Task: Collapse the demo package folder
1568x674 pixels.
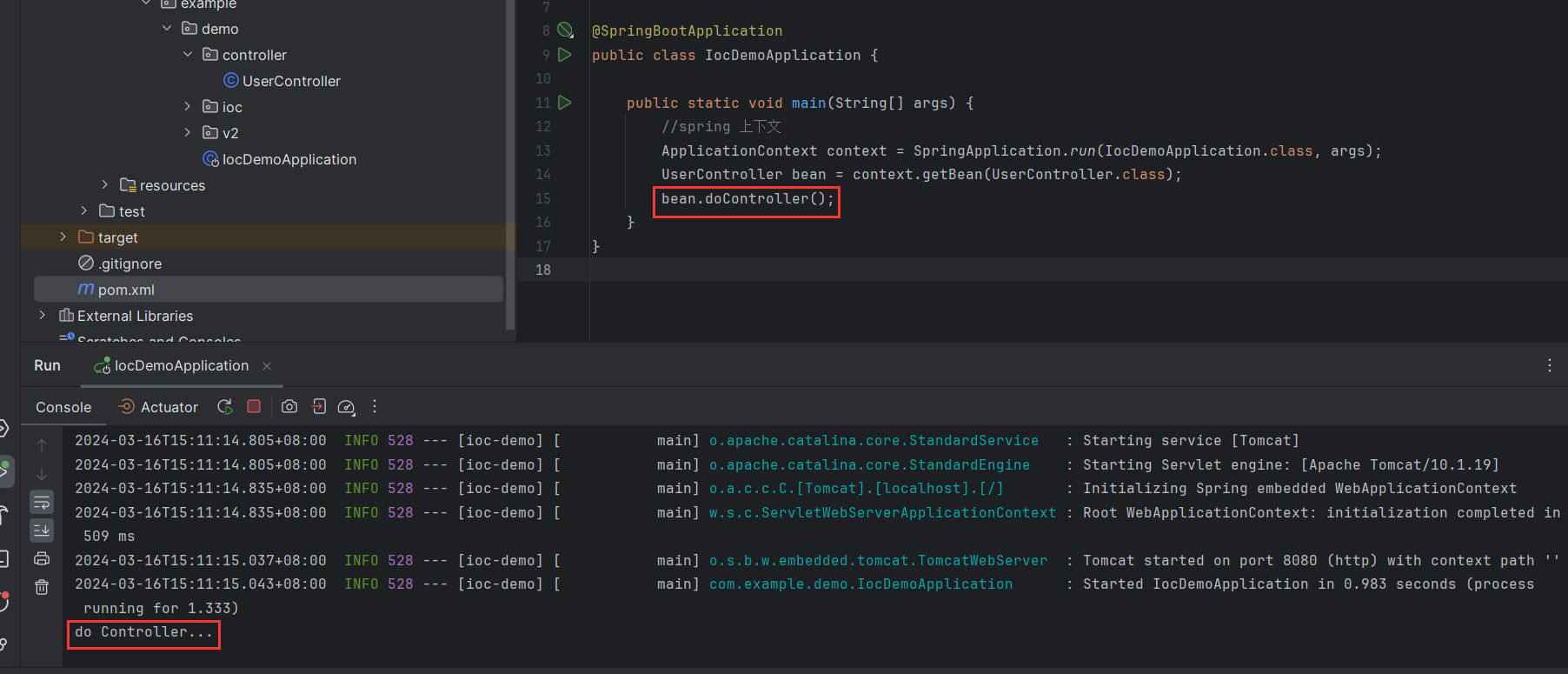Action: (167, 28)
